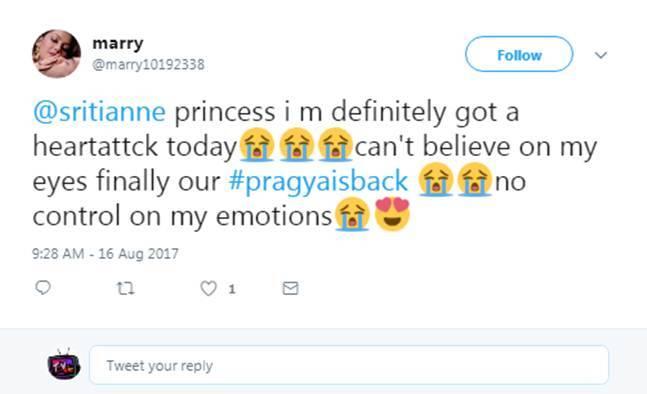Open the @marry10192338 handle
Screen dimensions: 647x394
(148, 64)
